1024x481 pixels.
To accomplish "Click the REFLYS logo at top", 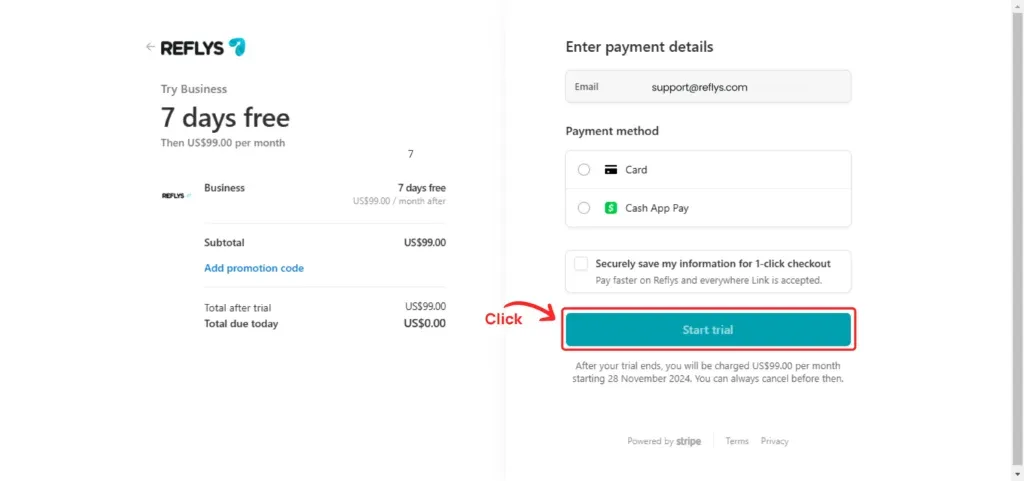I will (x=203, y=48).
